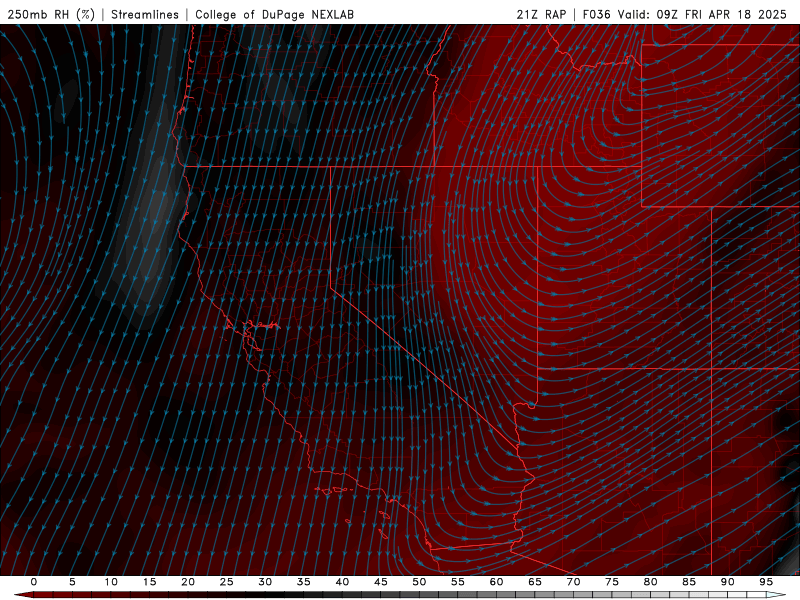Image resolution: width=800 pixels, height=600 pixels.
Task: Click the 50 tick label on the color scale
Action: coord(419,582)
